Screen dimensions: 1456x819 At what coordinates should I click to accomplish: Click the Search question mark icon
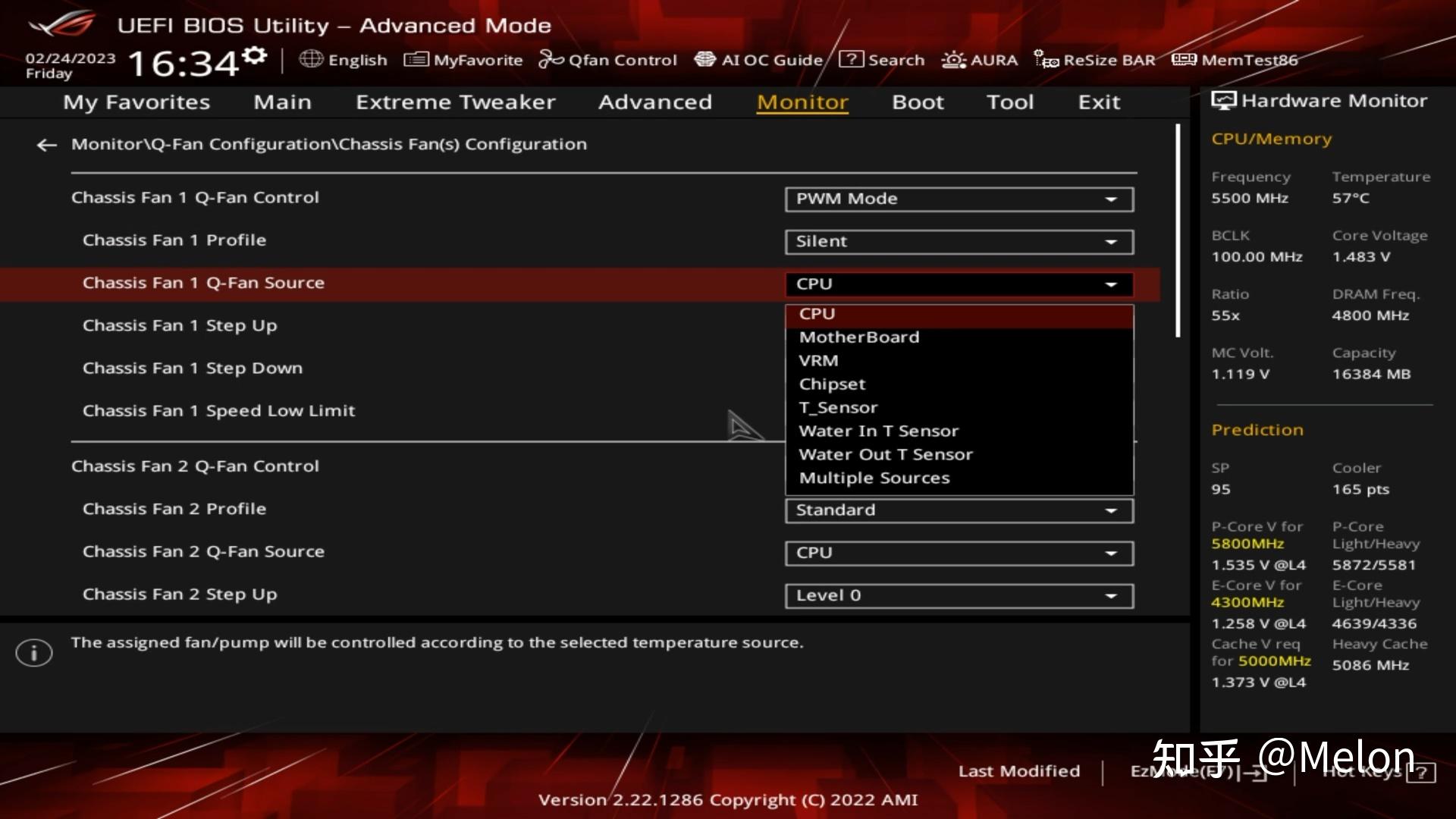tap(851, 59)
